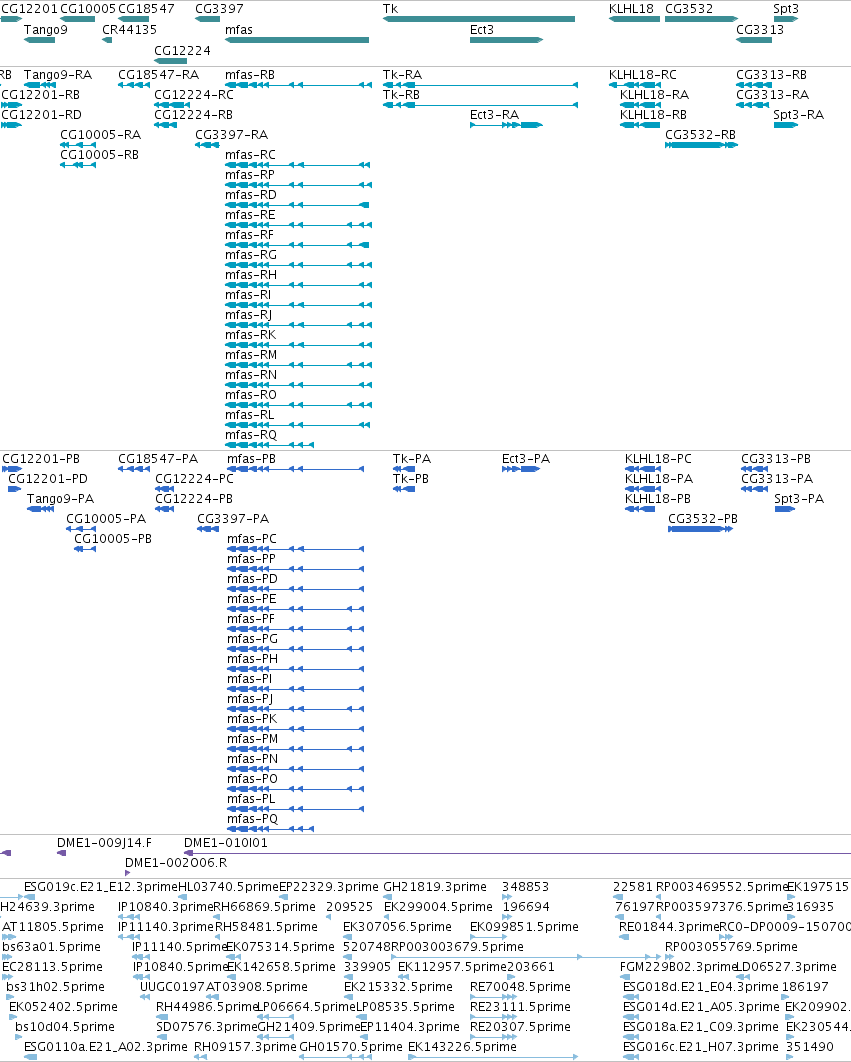Open the RE70048.5prime EST label
Viewport: 851px width, 1062px height.
pos(520,987)
